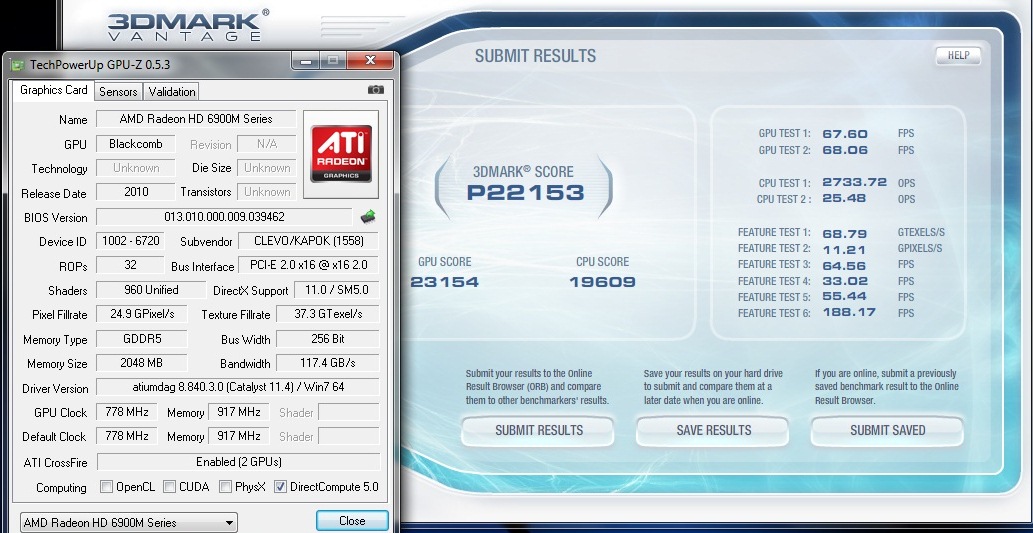Click the GPU field showing Blackcomb
Viewport: 1033px width, 533px height.
click(x=136, y=144)
